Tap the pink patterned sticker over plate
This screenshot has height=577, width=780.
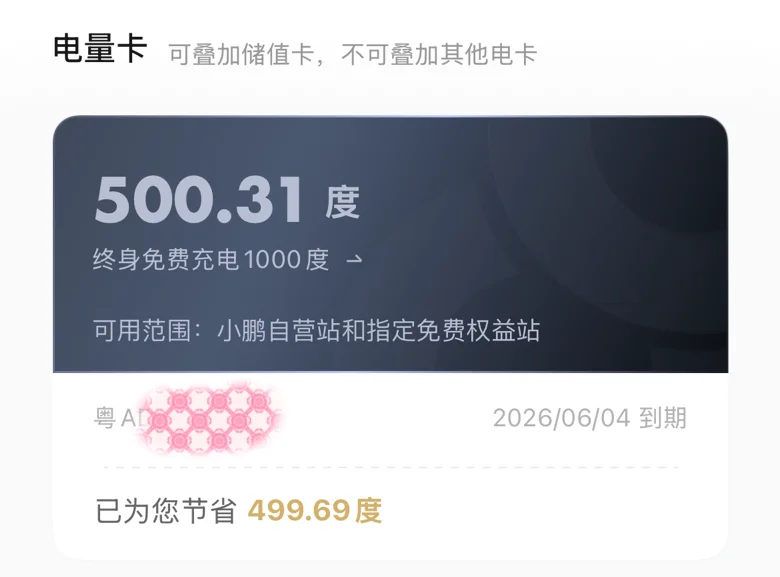[x=209, y=418]
